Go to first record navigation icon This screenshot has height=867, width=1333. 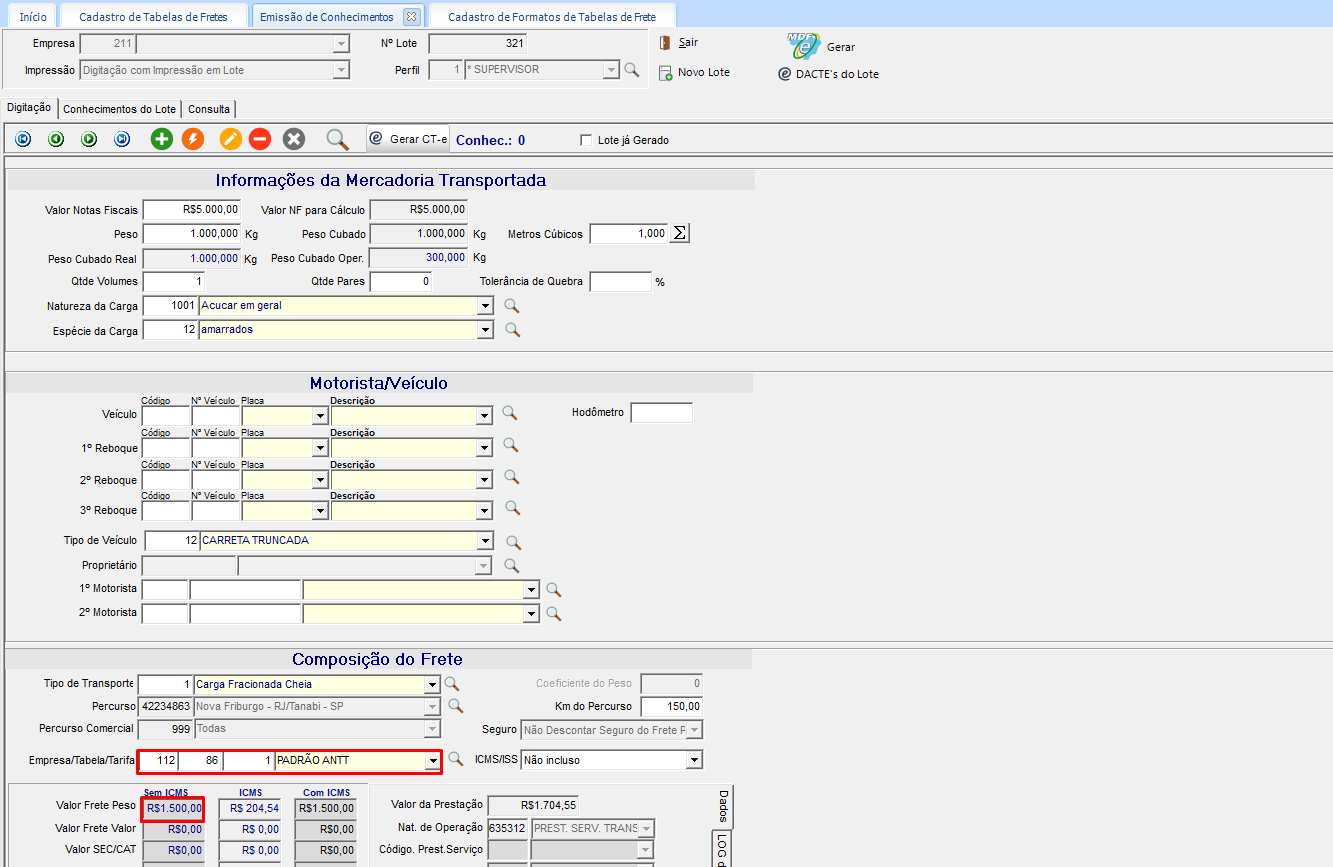(23, 140)
